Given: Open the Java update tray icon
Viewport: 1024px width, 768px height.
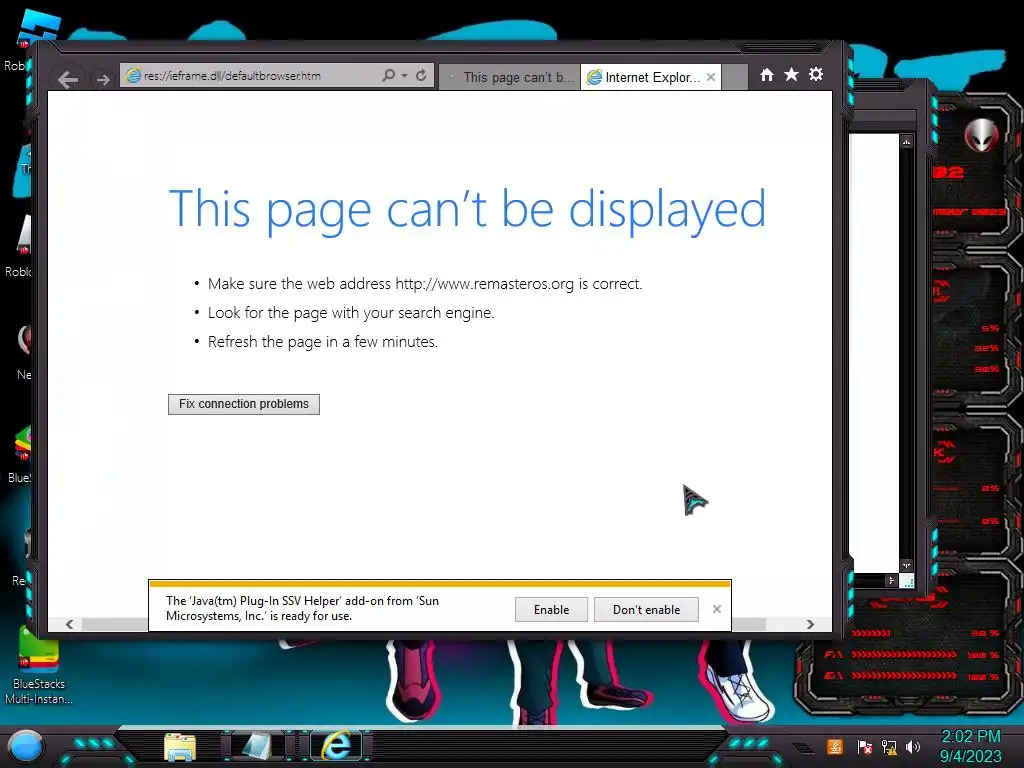Looking at the screenshot, I should 834,746.
